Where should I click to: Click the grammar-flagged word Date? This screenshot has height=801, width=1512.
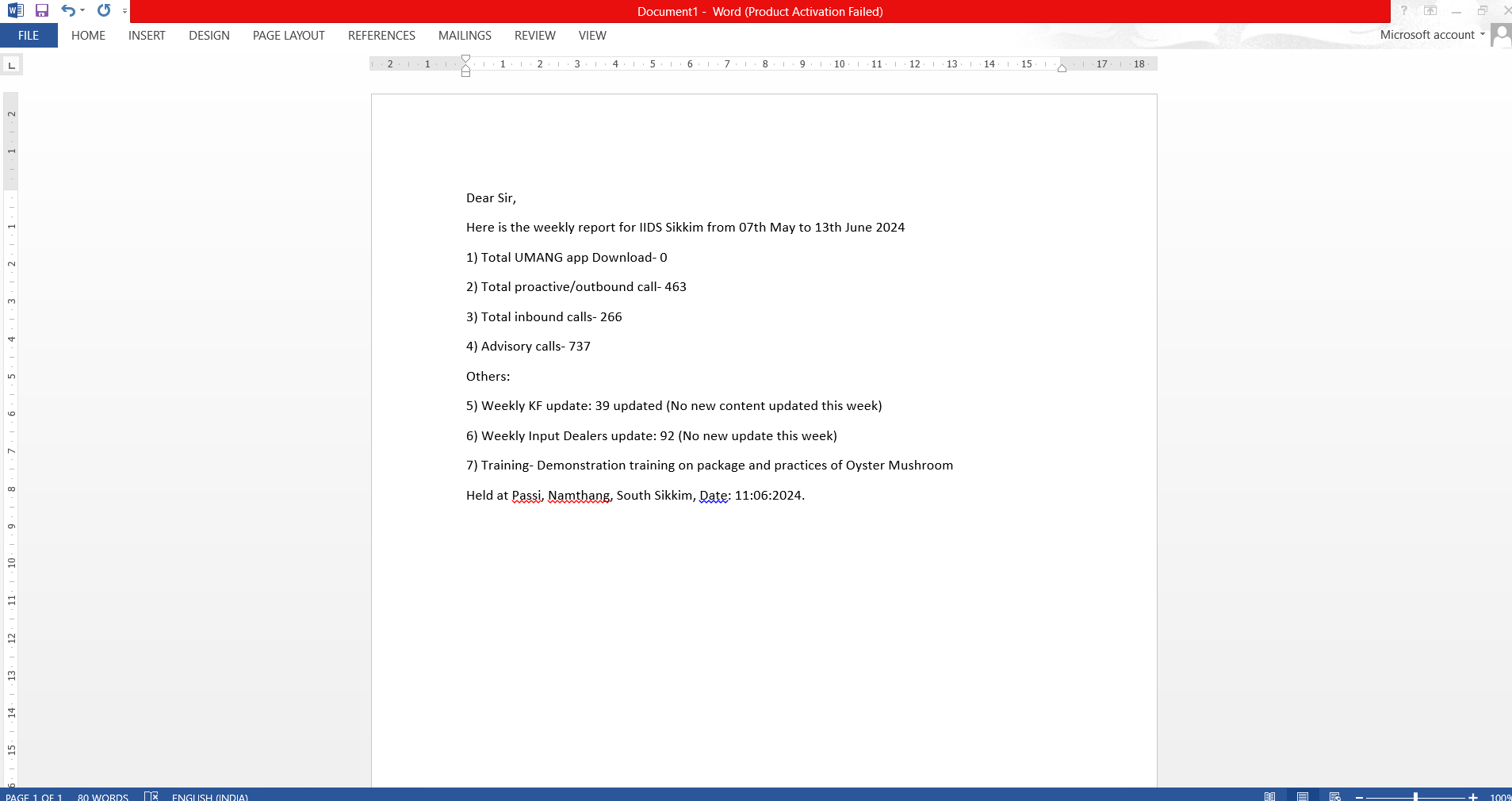tap(714, 496)
